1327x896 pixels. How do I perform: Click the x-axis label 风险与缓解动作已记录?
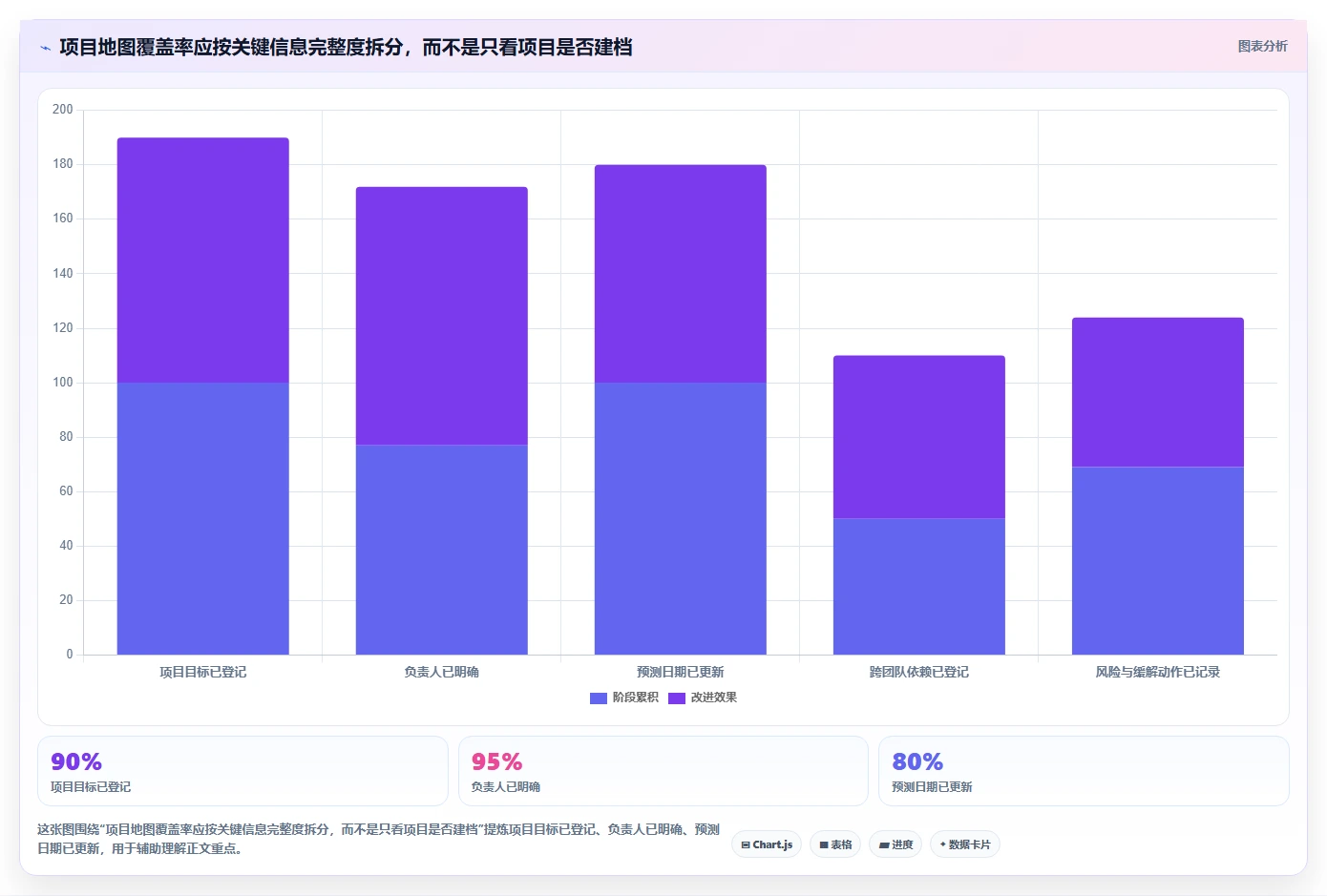tap(1158, 672)
